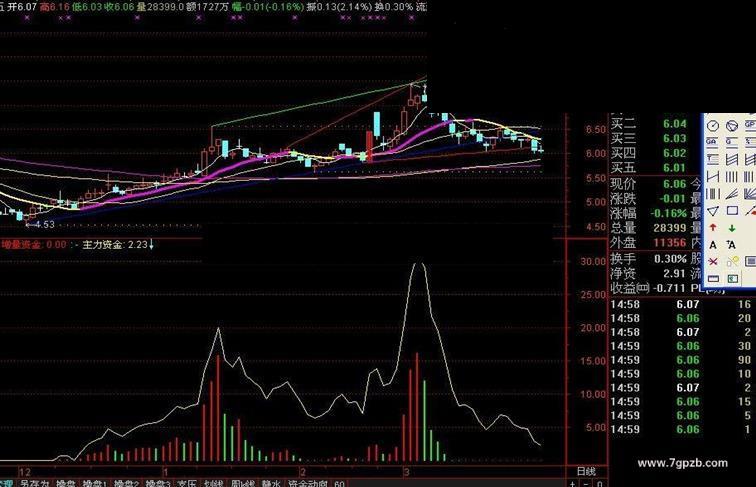756x487 pixels.
Task: Select the T text-lines retracement tool
Action: tap(713, 159)
